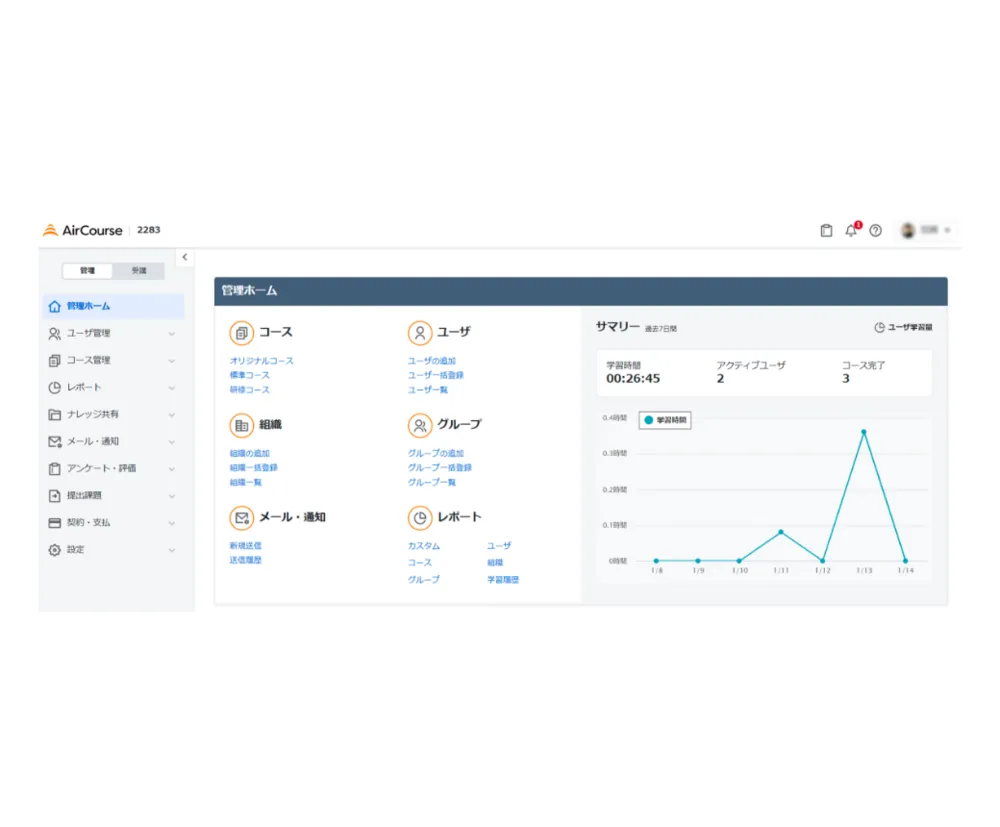Open the オリジナルコース link

(262, 361)
